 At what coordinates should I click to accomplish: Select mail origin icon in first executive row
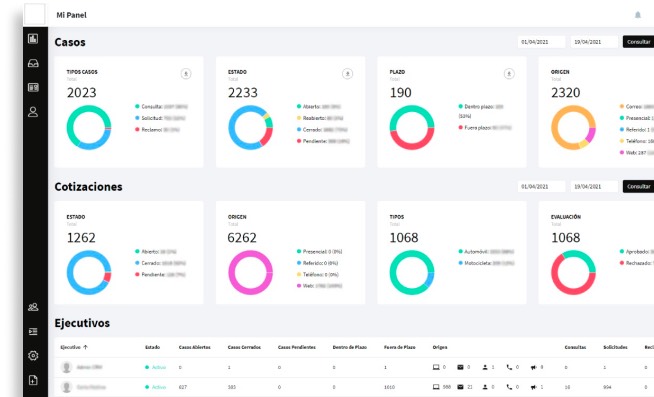(460, 367)
